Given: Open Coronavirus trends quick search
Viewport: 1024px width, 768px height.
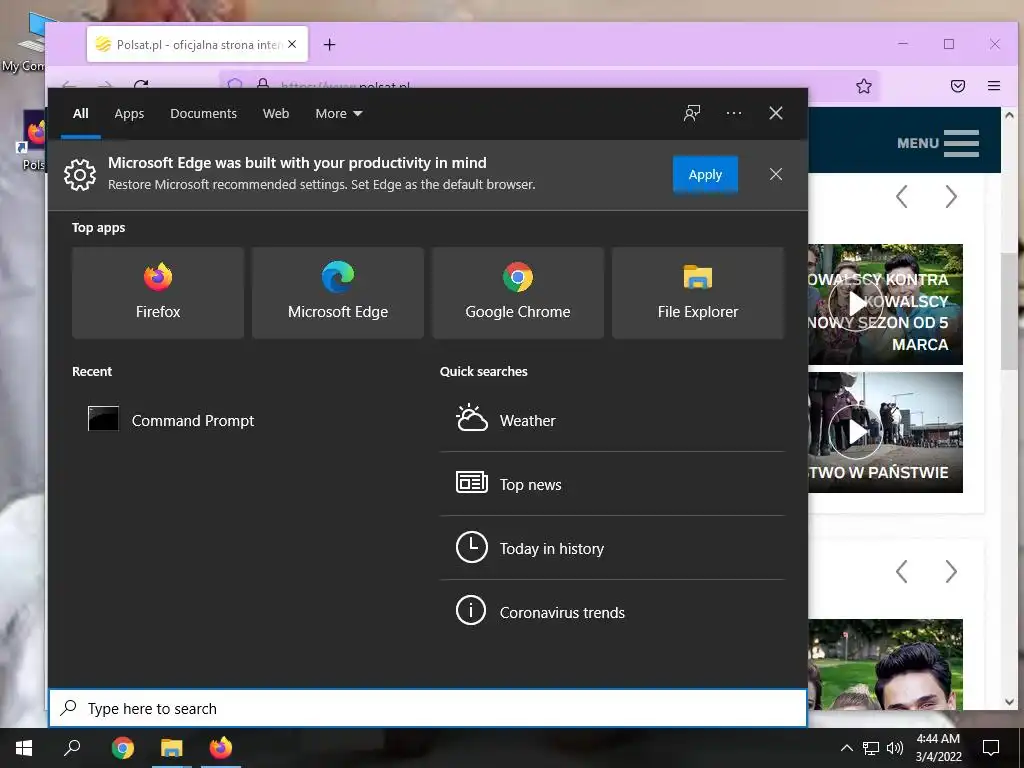Looking at the screenshot, I should point(611,612).
